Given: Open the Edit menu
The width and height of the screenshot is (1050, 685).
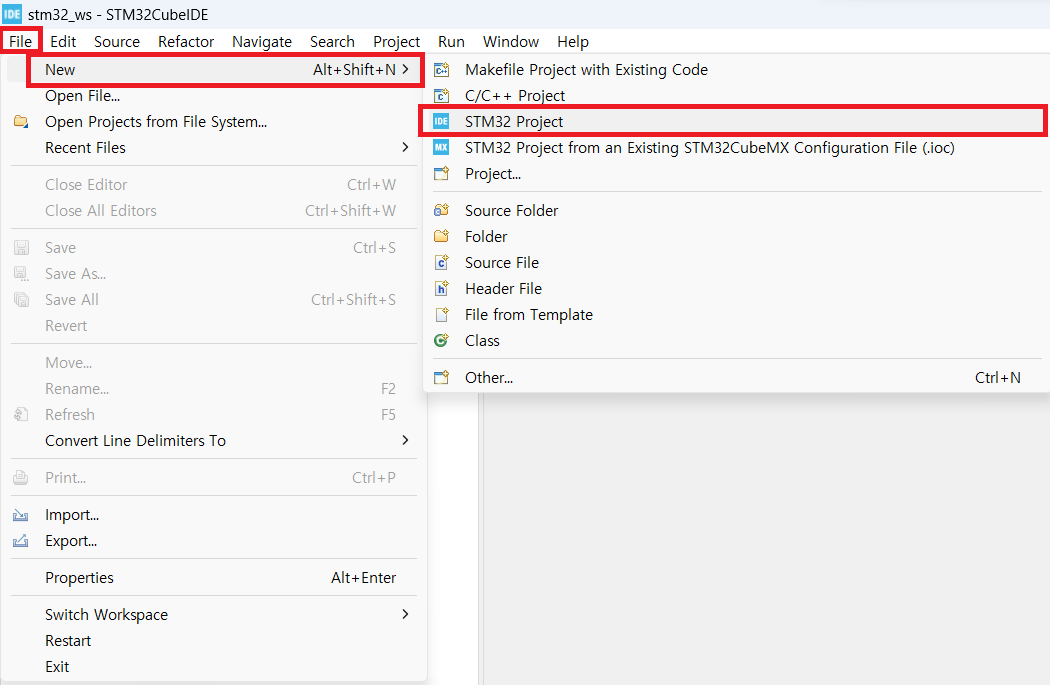Looking at the screenshot, I should pyautogui.click(x=63, y=42).
